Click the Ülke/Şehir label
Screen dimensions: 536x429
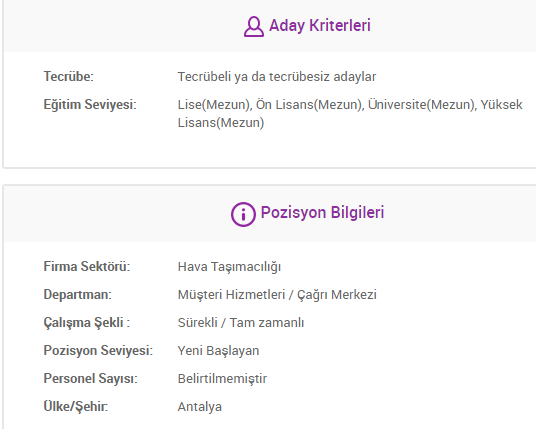tap(76, 407)
